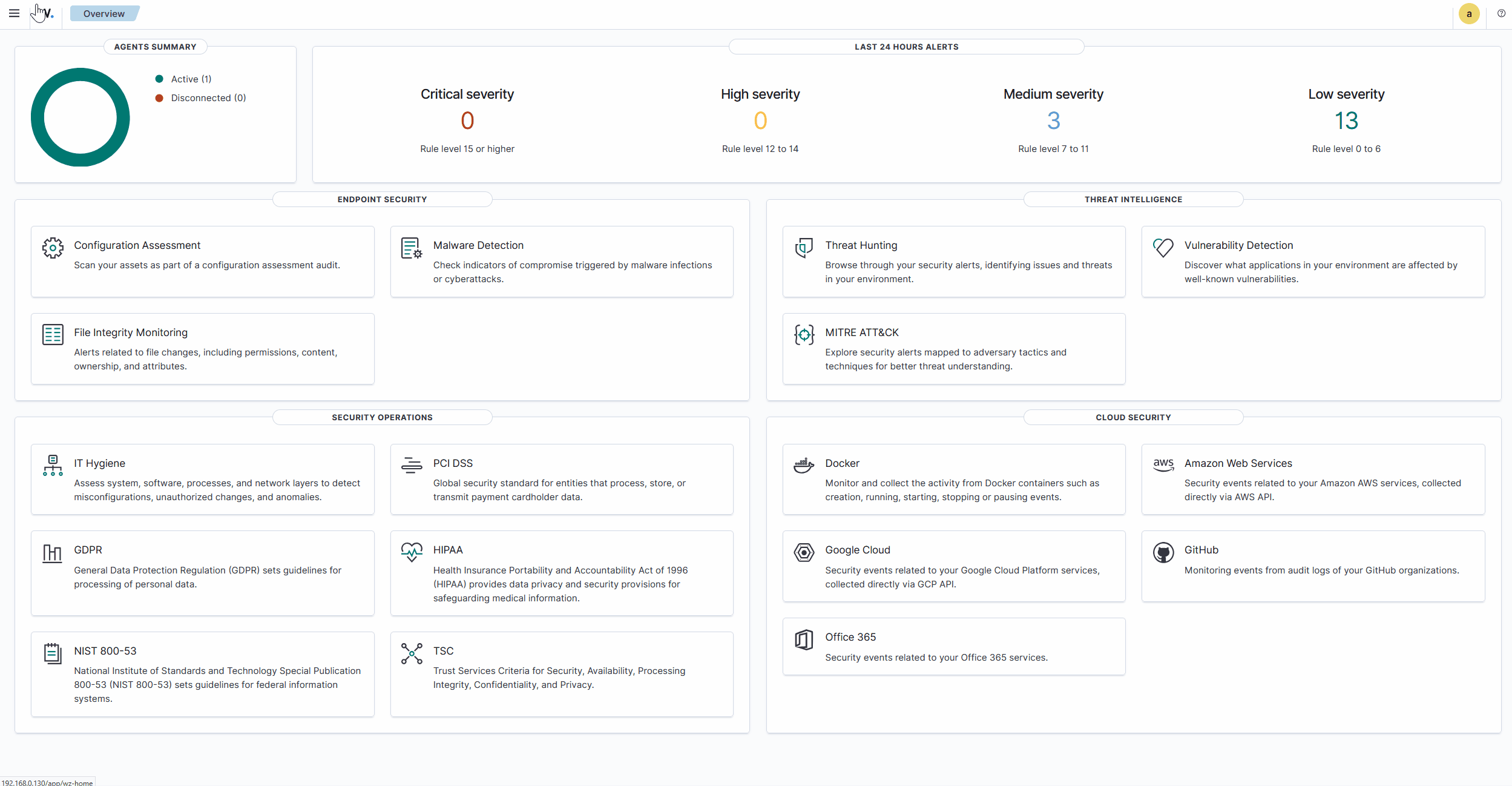1512x786 pixels.
Task: Click the Malware Detection icon
Action: pos(412,248)
